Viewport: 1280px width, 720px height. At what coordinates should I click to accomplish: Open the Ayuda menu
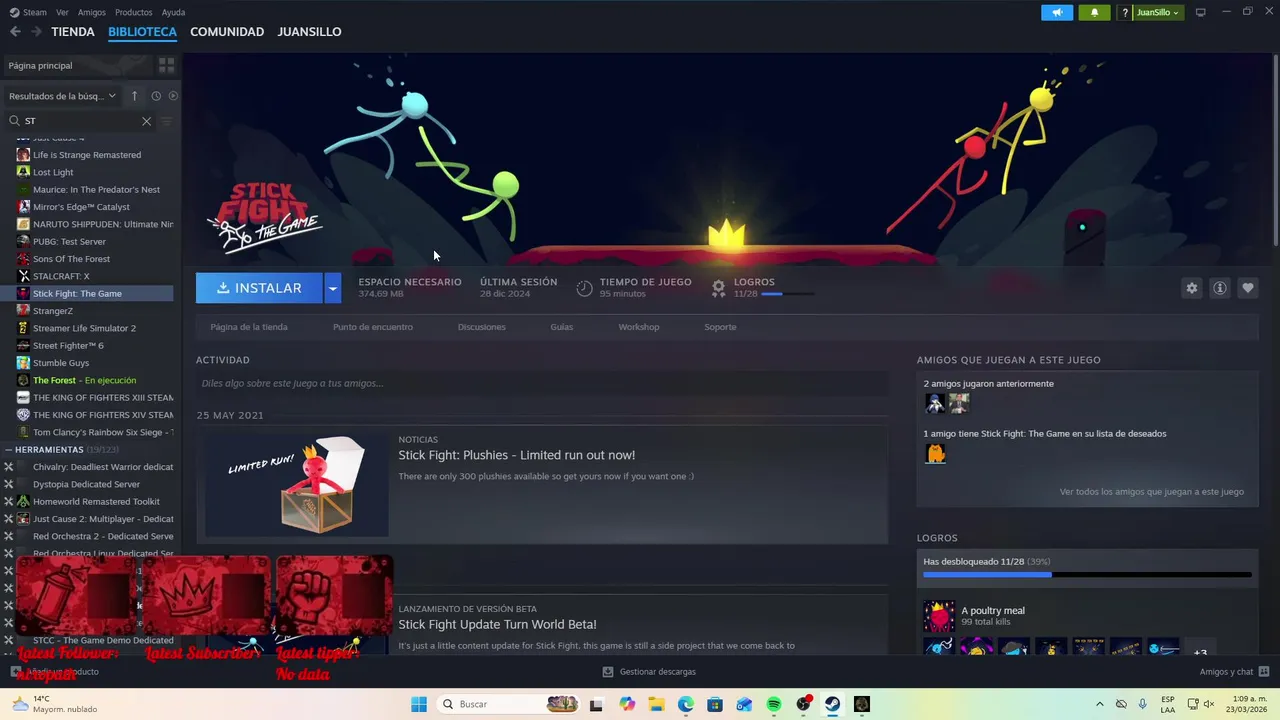pyautogui.click(x=173, y=12)
